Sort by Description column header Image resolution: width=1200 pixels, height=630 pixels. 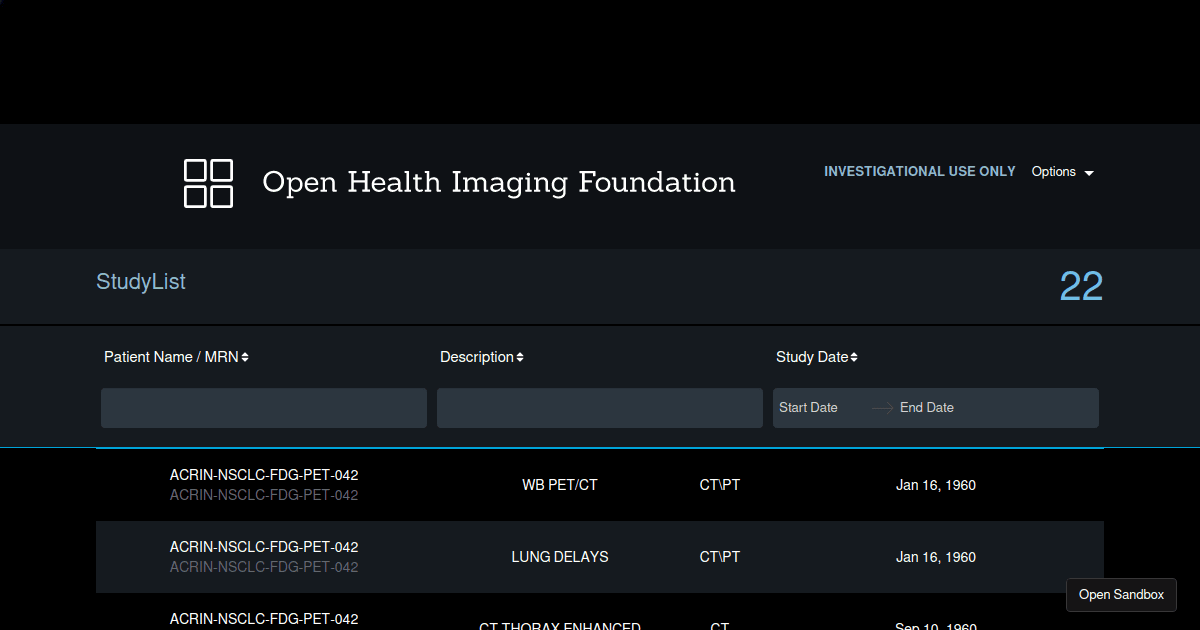tap(476, 357)
